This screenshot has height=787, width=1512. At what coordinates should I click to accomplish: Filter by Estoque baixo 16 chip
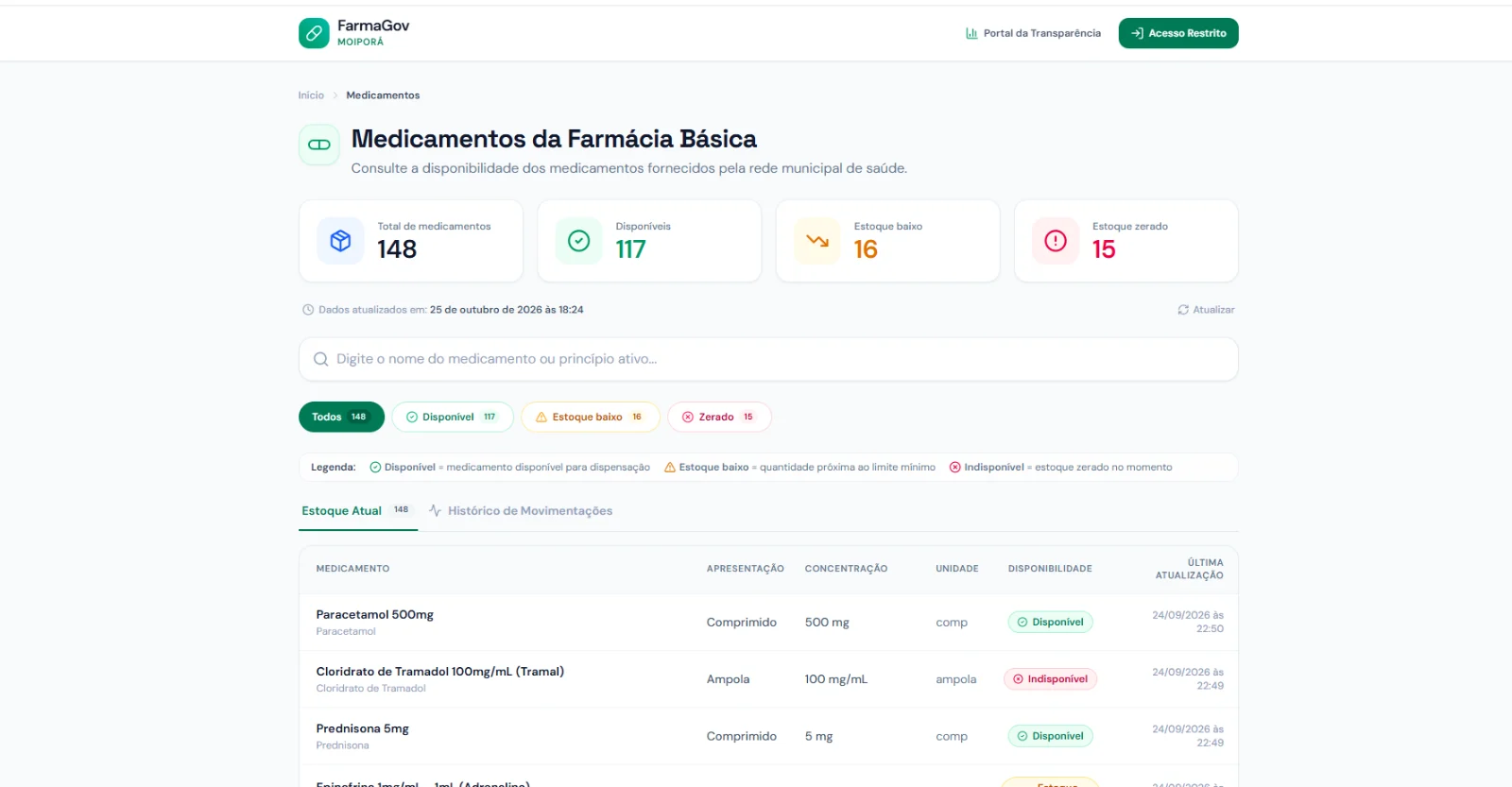[591, 417]
